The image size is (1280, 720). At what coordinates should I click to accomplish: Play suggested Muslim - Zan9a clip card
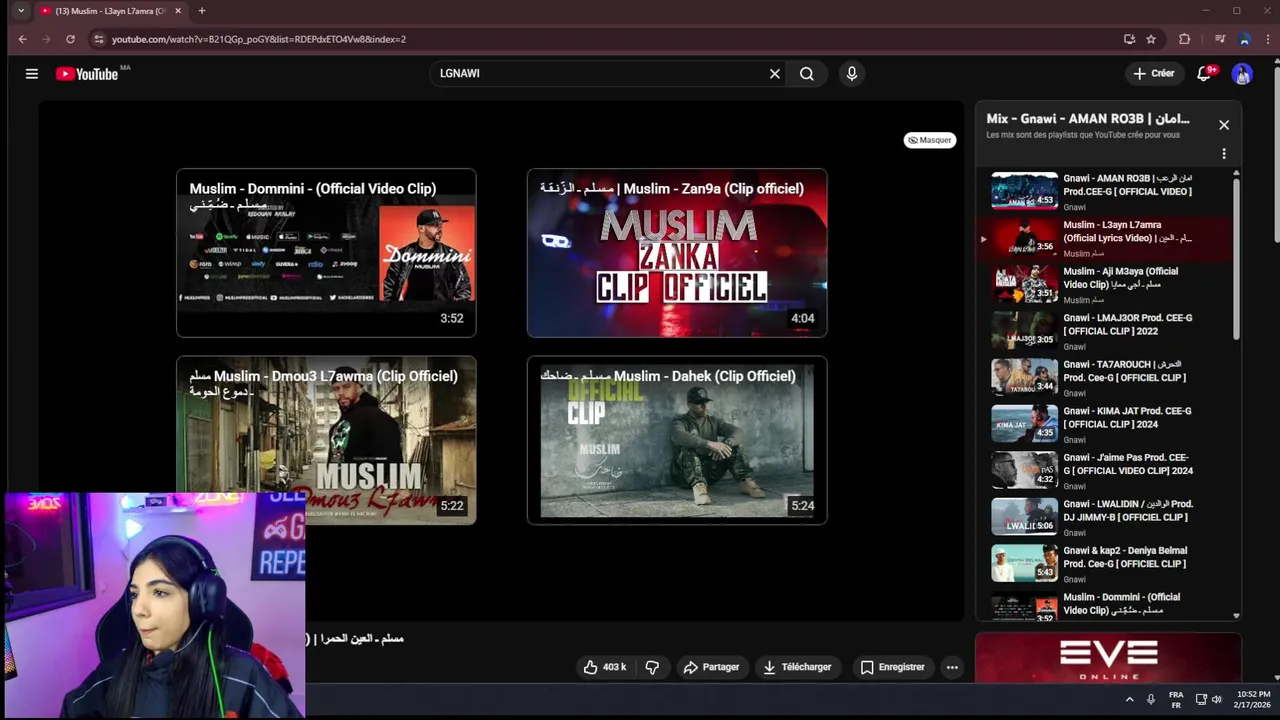point(677,253)
